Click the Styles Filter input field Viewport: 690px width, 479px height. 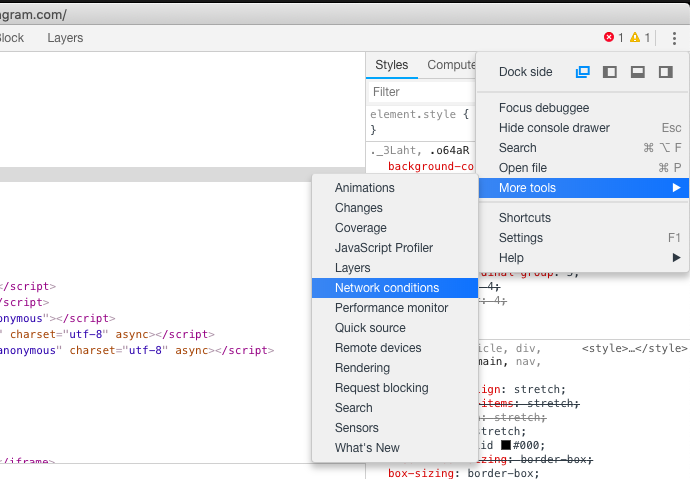(x=420, y=92)
